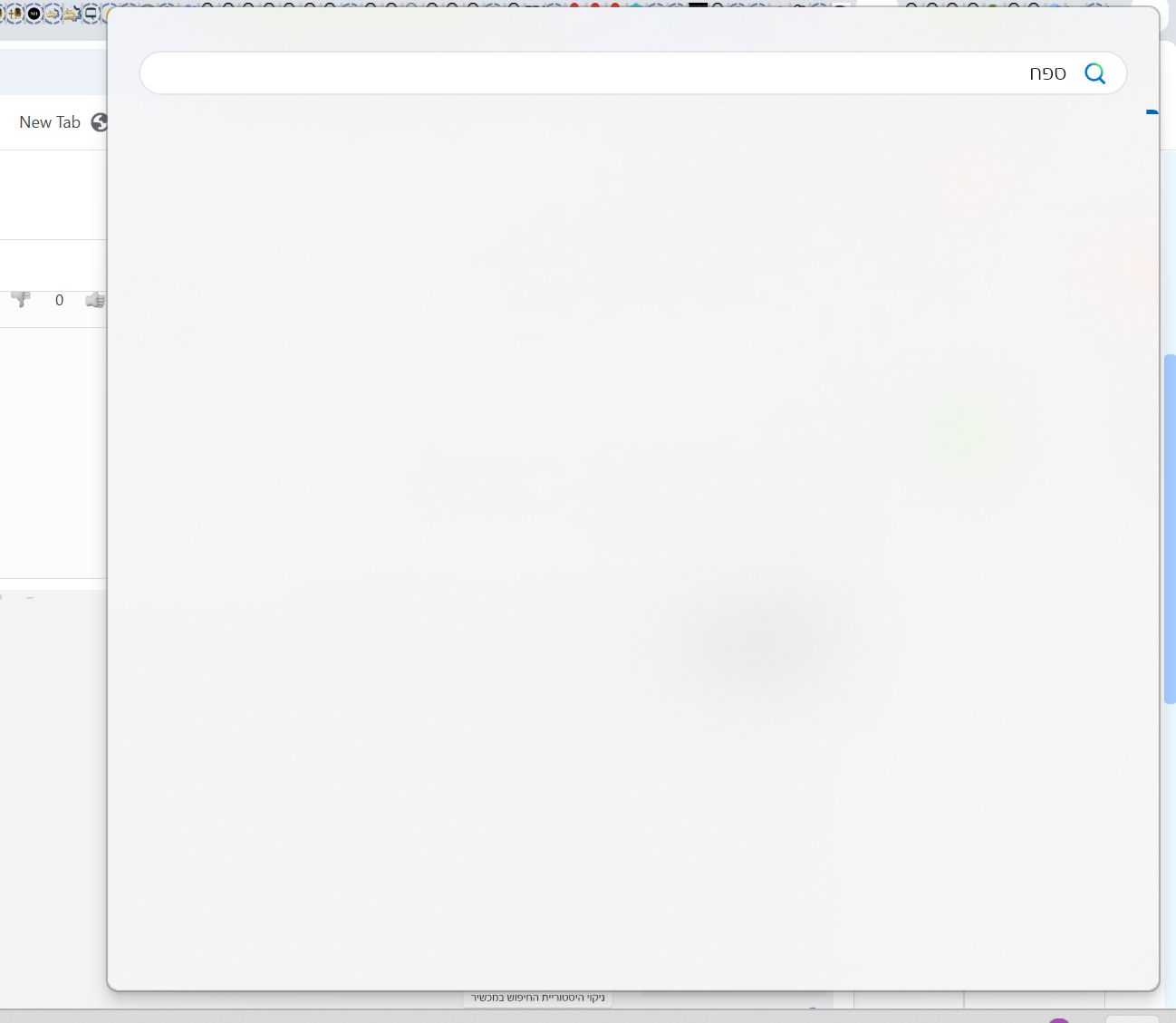This screenshot has height=1023, width=1176.
Task: Click the vote count showing 0
Action: click(x=60, y=301)
